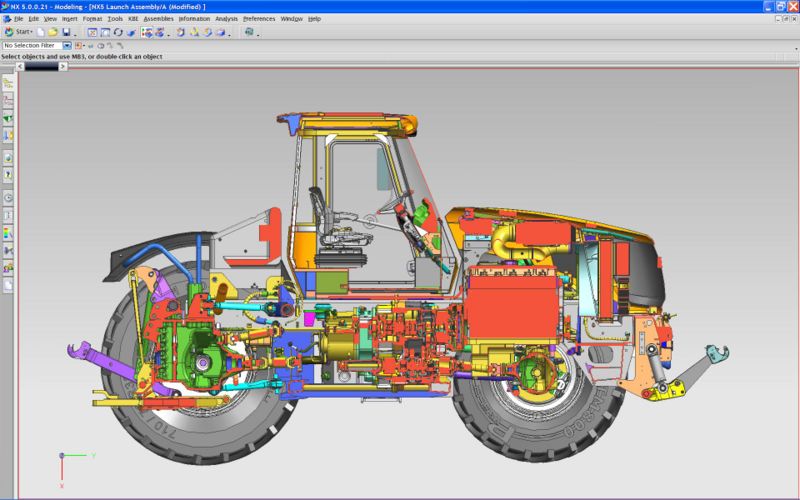Open the Start application menu button

click(19, 32)
